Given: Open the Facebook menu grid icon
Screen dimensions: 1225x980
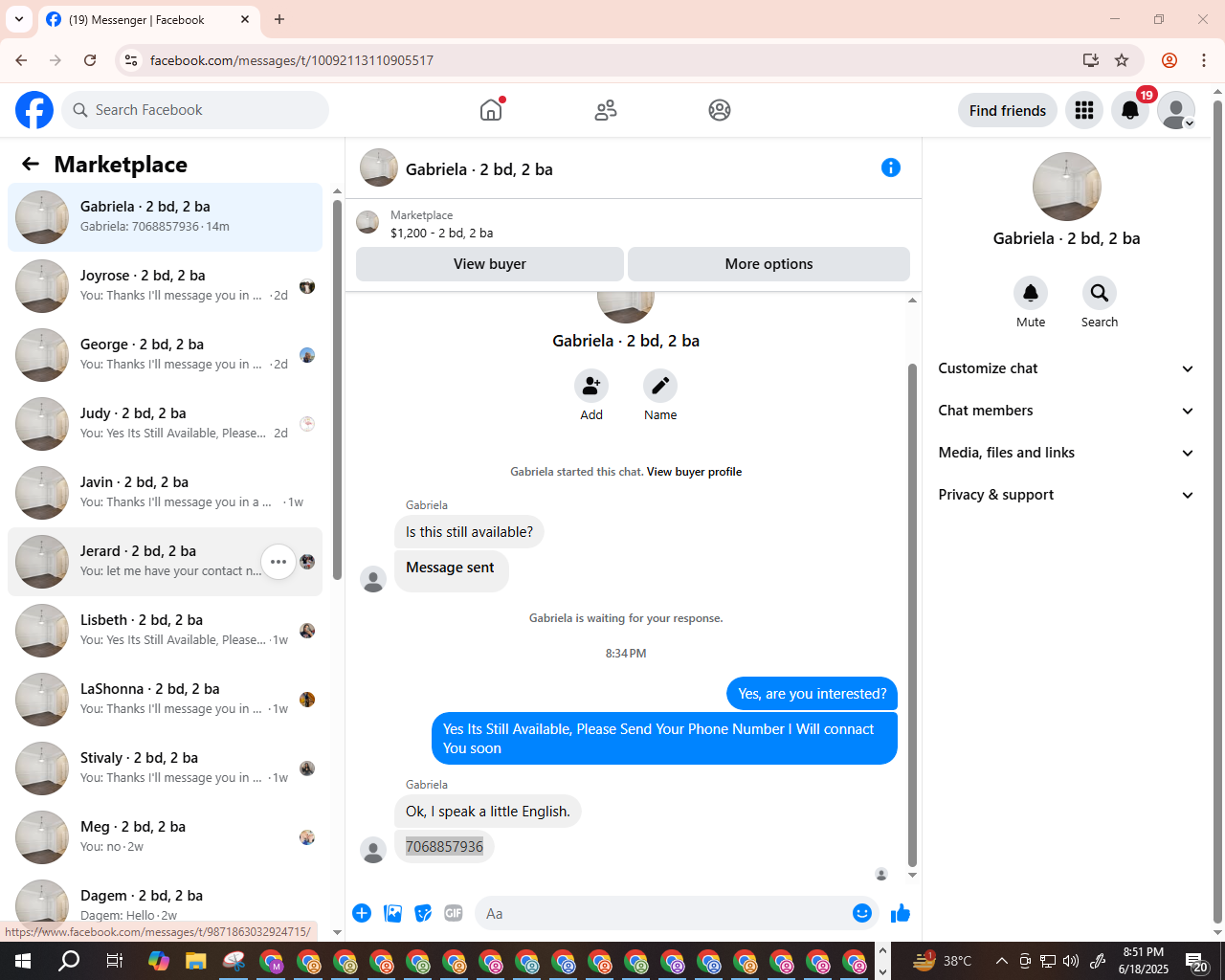Looking at the screenshot, I should [x=1084, y=111].
